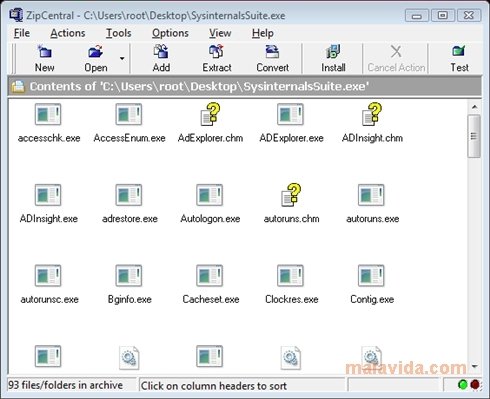Select the autoruns.chm help file icon
This screenshot has height=399, width=490.
point(291,195)
